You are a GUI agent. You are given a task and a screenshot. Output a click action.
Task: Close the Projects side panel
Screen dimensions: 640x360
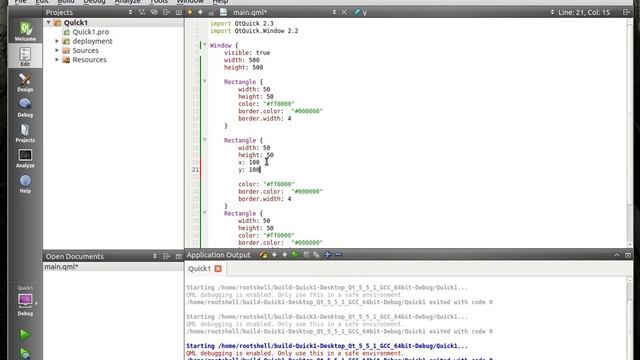178,12
